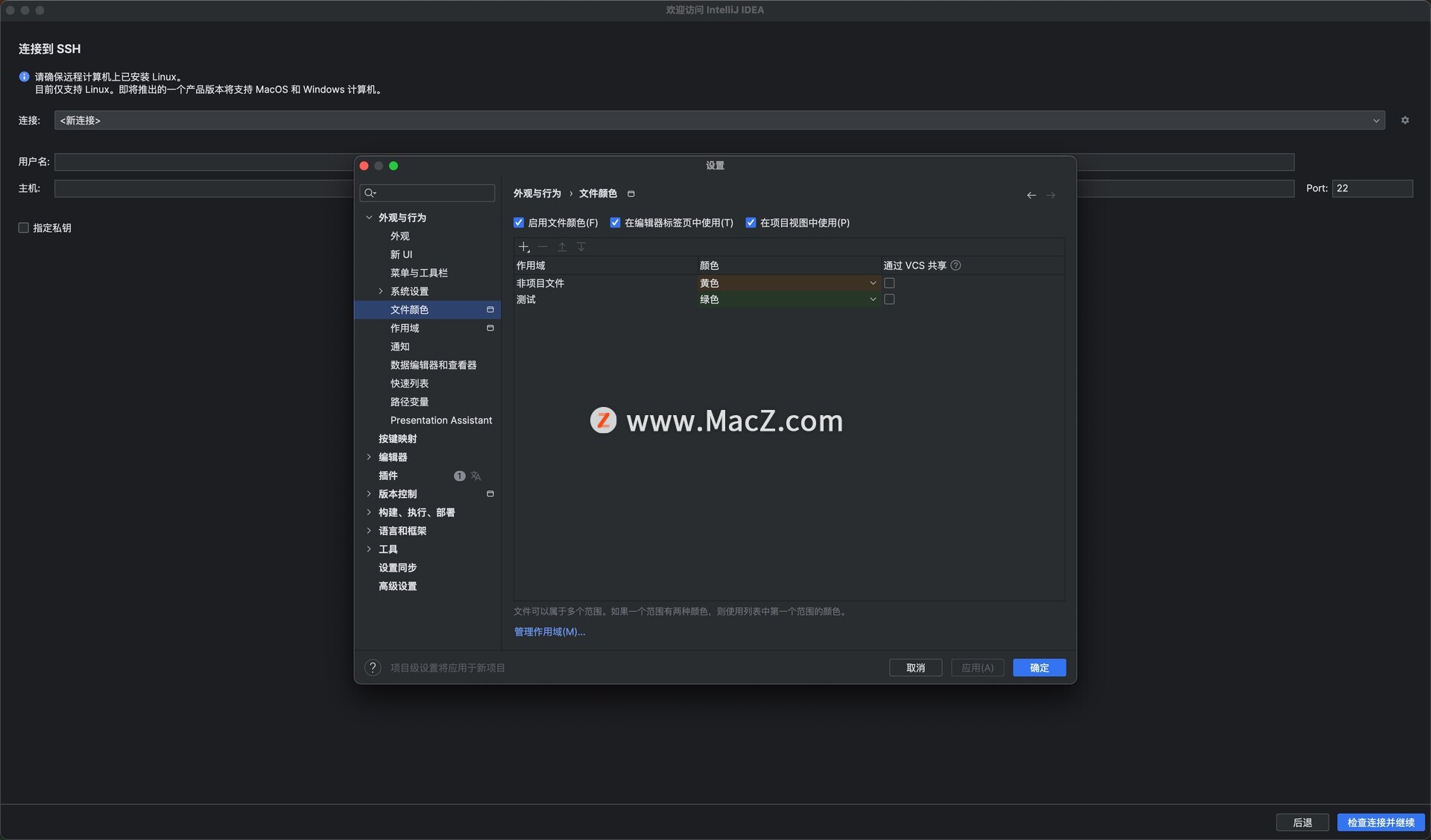Viewport: 1431px width, 840px height.
Task: Select 菜单与工具栏 in settings tree
Action: point(419,273)
